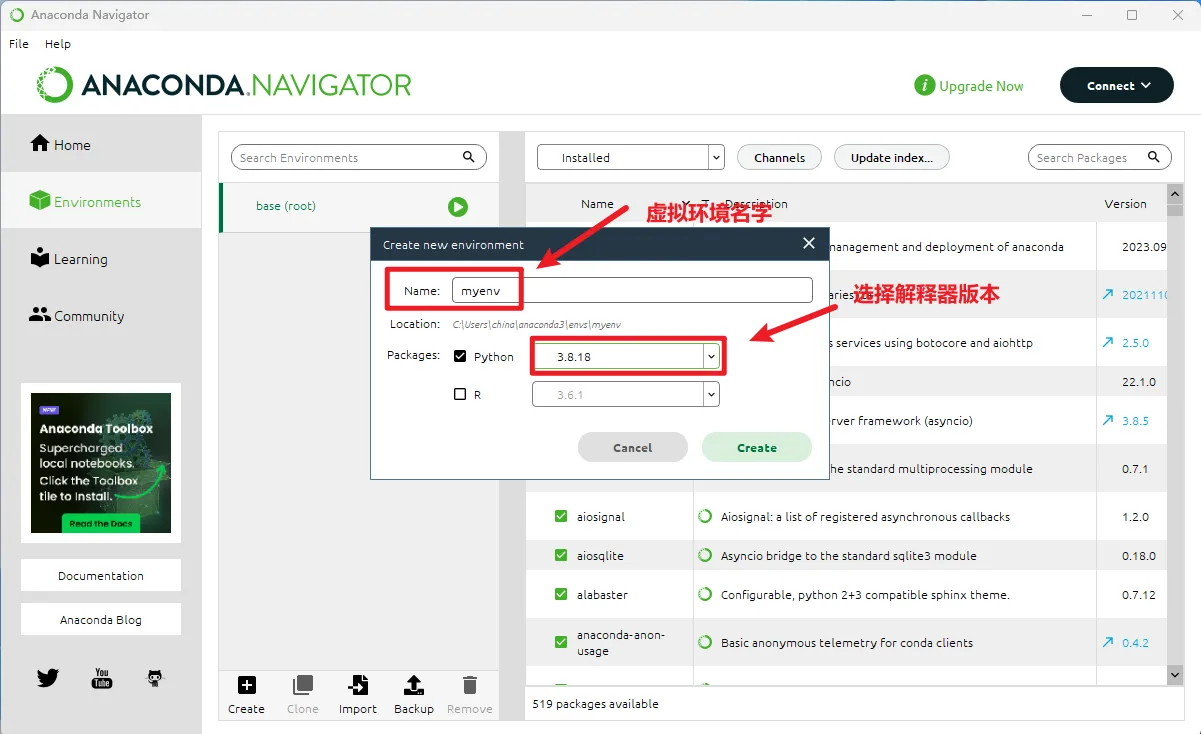Click the Version column header
1201x734 pixels.
point(1125,203)
